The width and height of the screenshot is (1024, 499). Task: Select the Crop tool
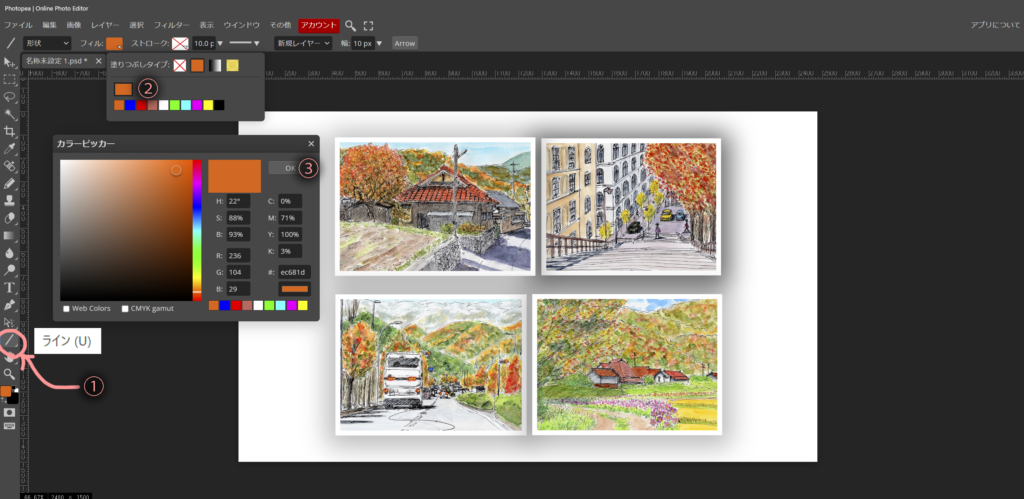point(10,131)
